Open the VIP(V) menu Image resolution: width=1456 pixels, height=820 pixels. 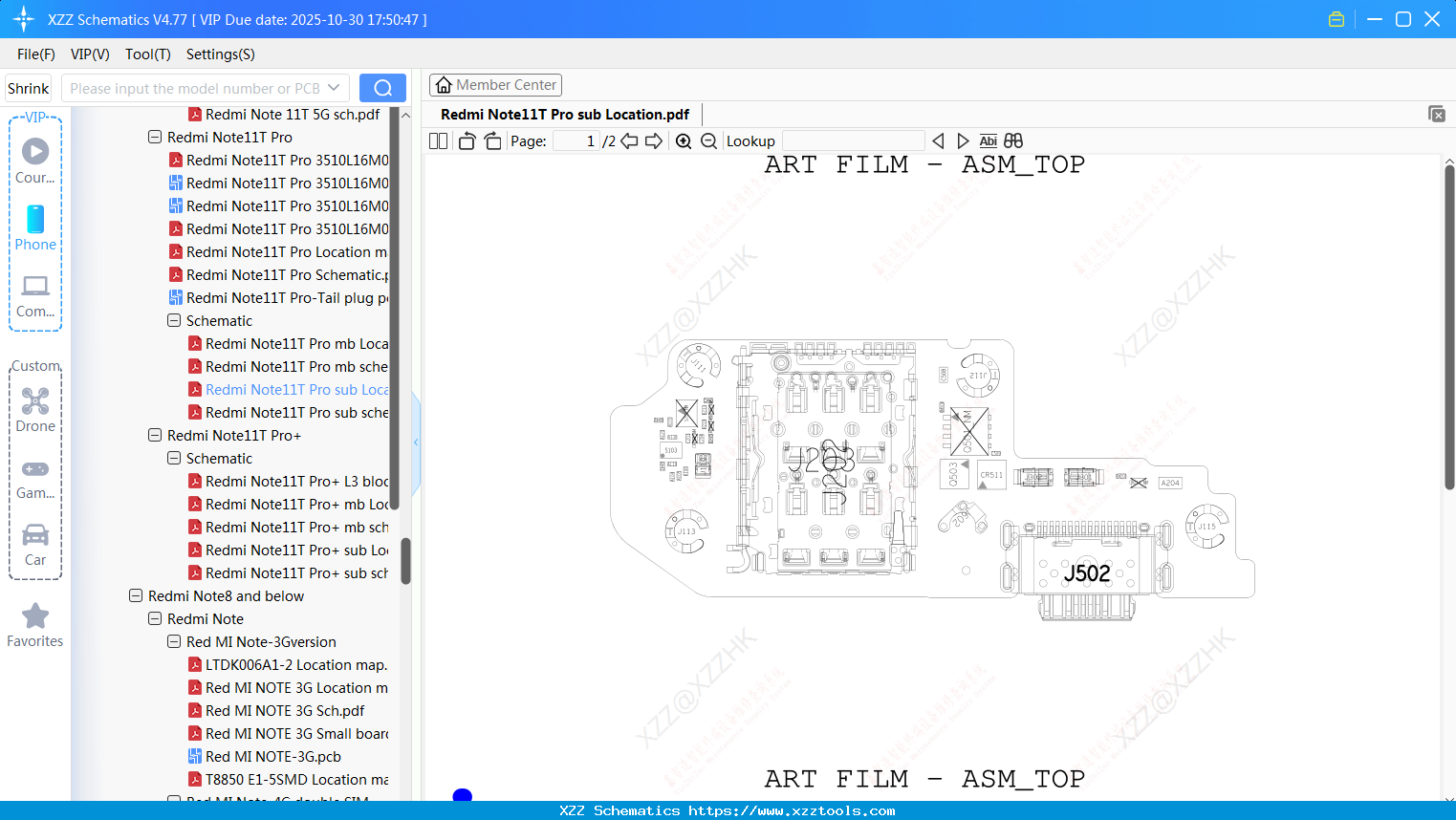tap(90, 54)
